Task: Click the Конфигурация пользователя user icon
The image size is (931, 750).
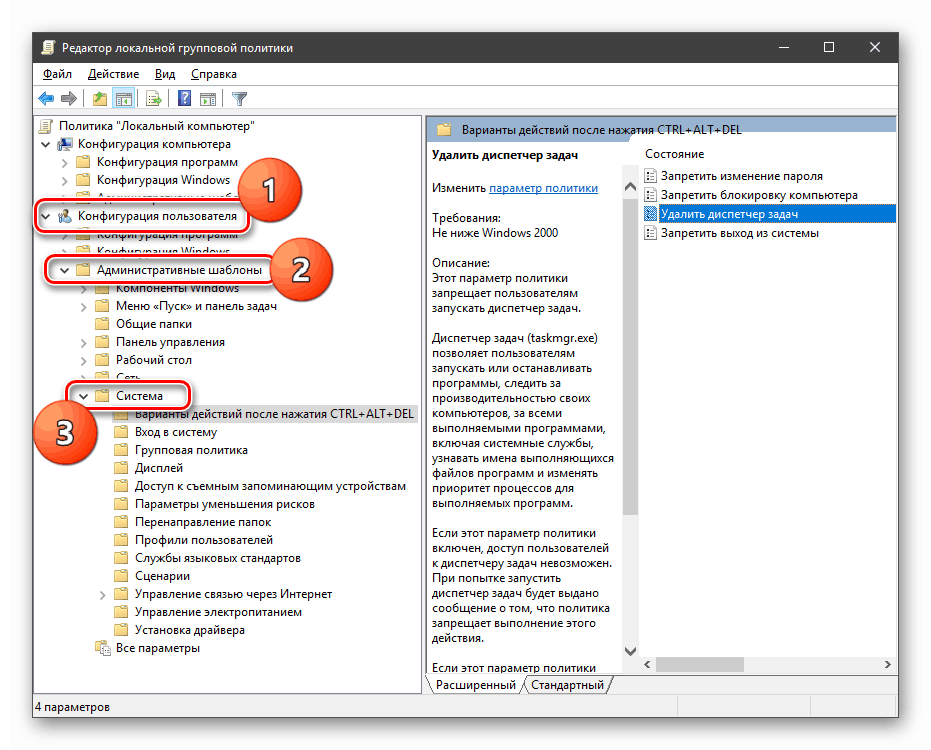Action: [65, 216]
